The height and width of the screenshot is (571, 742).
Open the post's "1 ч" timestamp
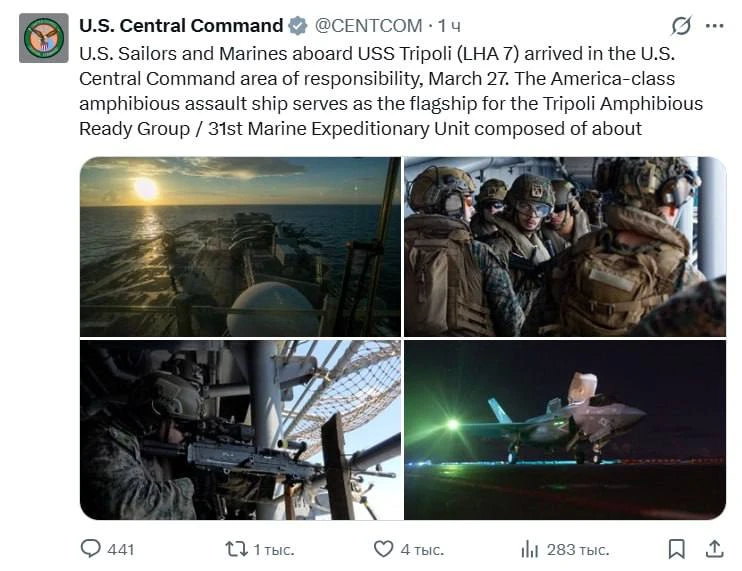450,26
